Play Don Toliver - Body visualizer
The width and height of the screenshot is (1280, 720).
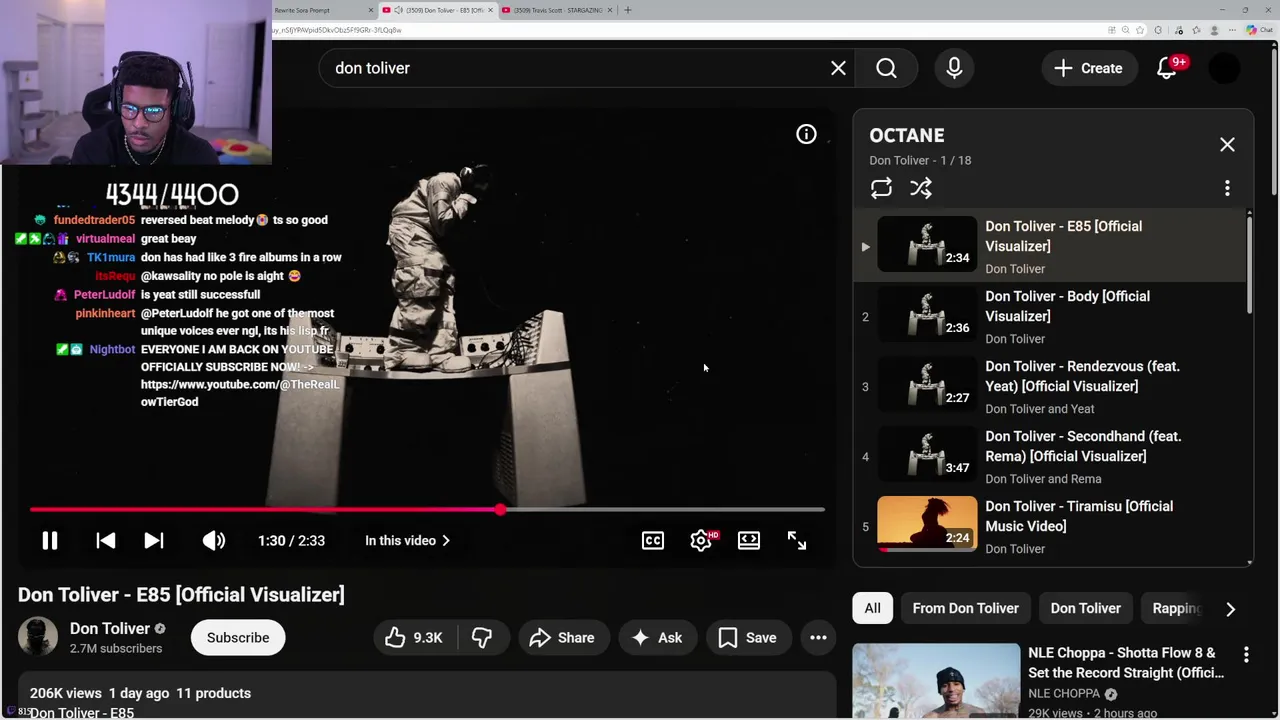[x=1050, y=317]
